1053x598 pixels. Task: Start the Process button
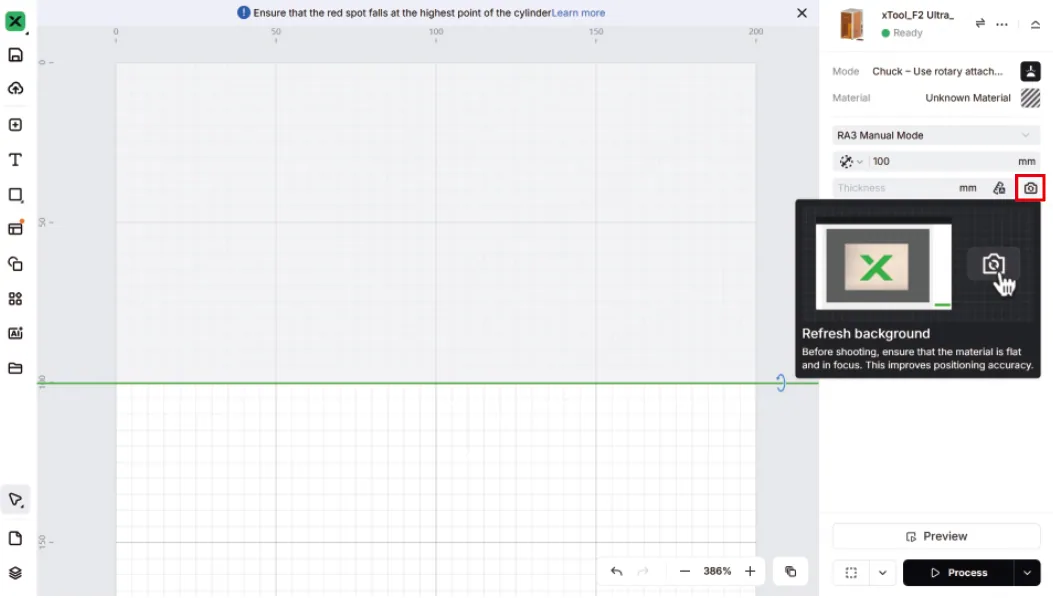click(958, 572)
